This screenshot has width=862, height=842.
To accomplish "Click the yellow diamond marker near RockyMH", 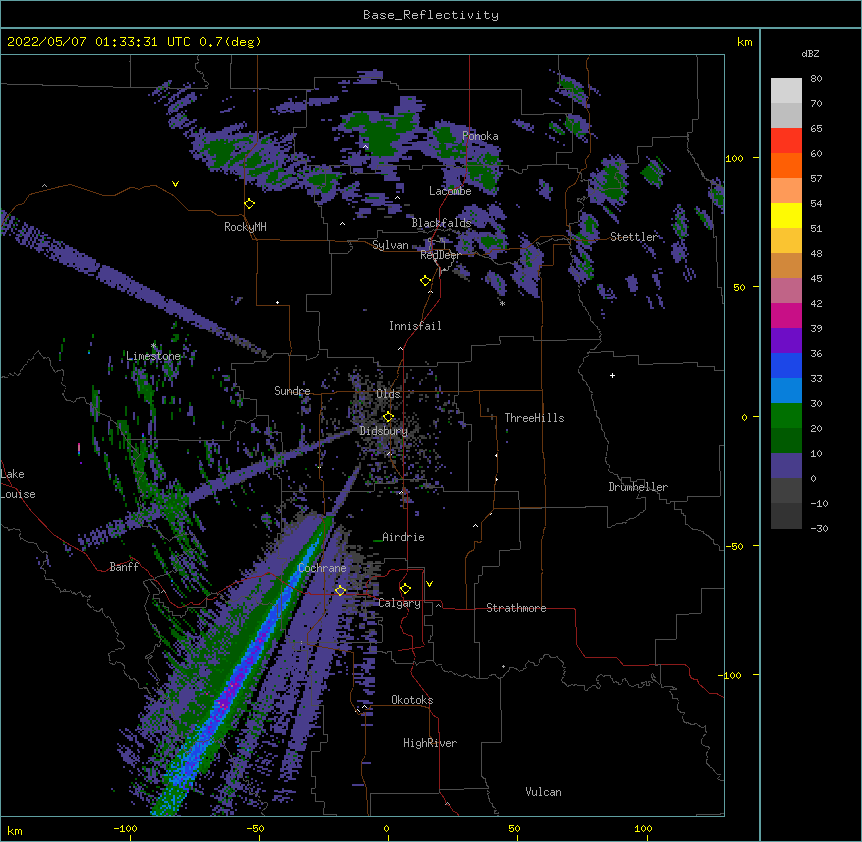I will 250,204.
